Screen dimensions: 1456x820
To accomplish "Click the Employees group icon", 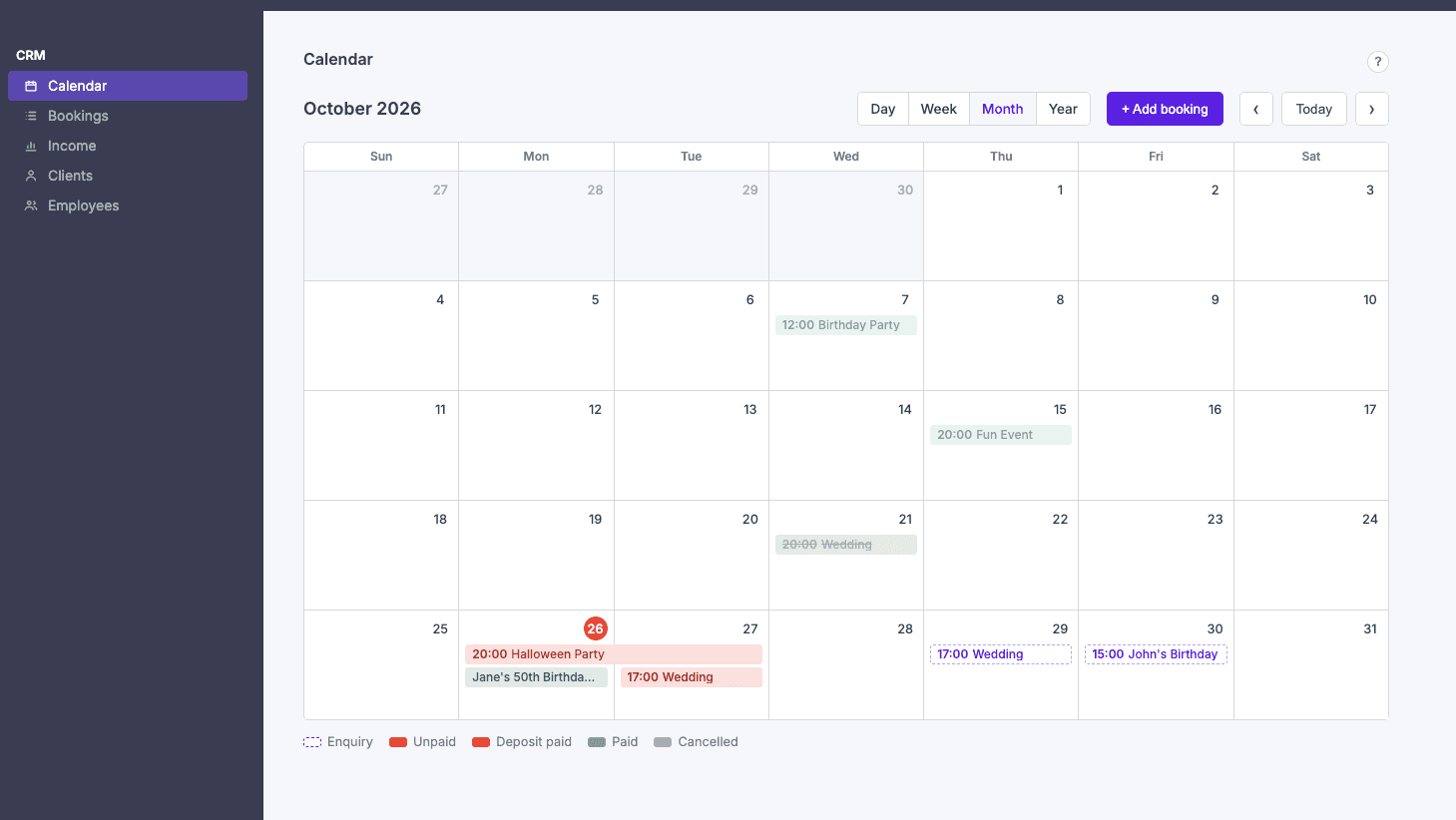I will coord(31,205).
